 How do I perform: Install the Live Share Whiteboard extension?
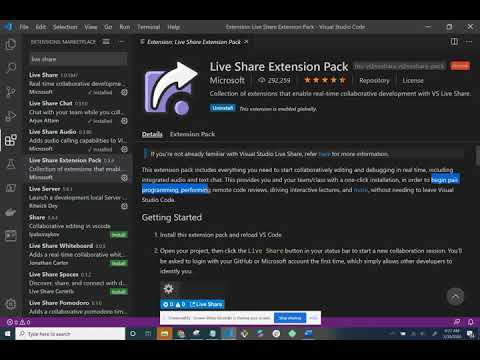tap(119, 263)
